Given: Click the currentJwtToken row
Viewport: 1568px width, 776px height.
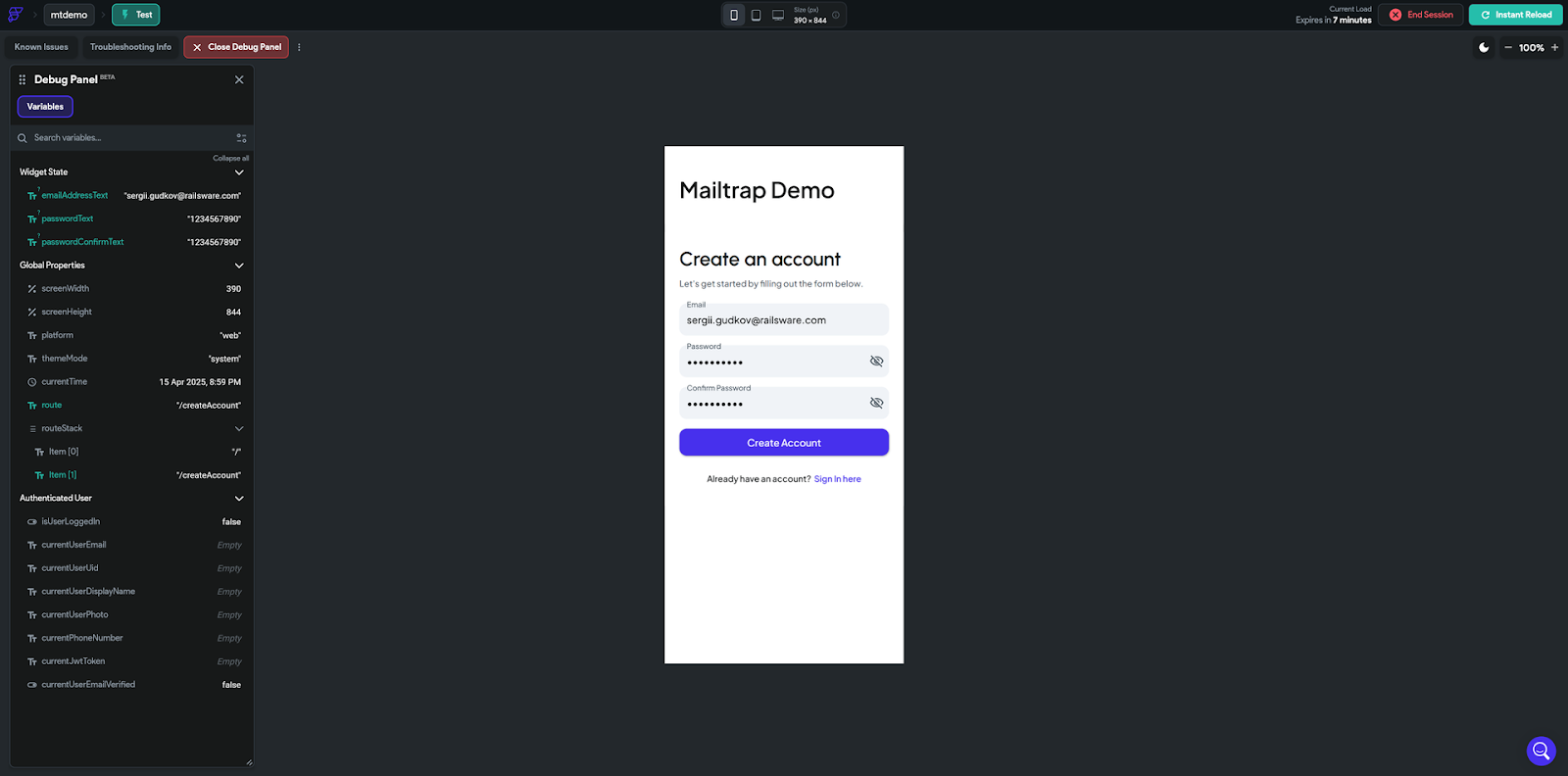Looking at the screenshot, I should pyautogui.click(x=133, y=661).
